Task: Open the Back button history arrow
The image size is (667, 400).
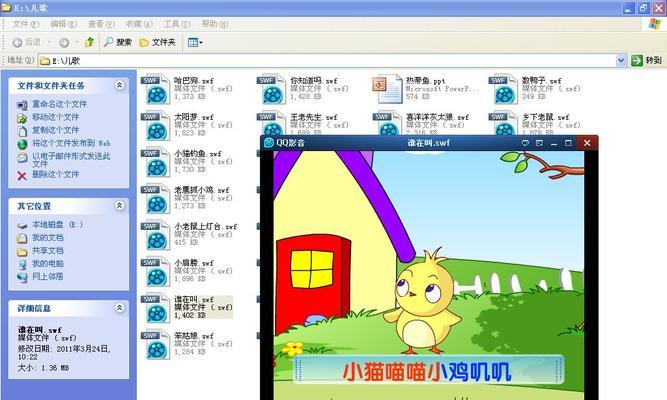Action: 49,42
